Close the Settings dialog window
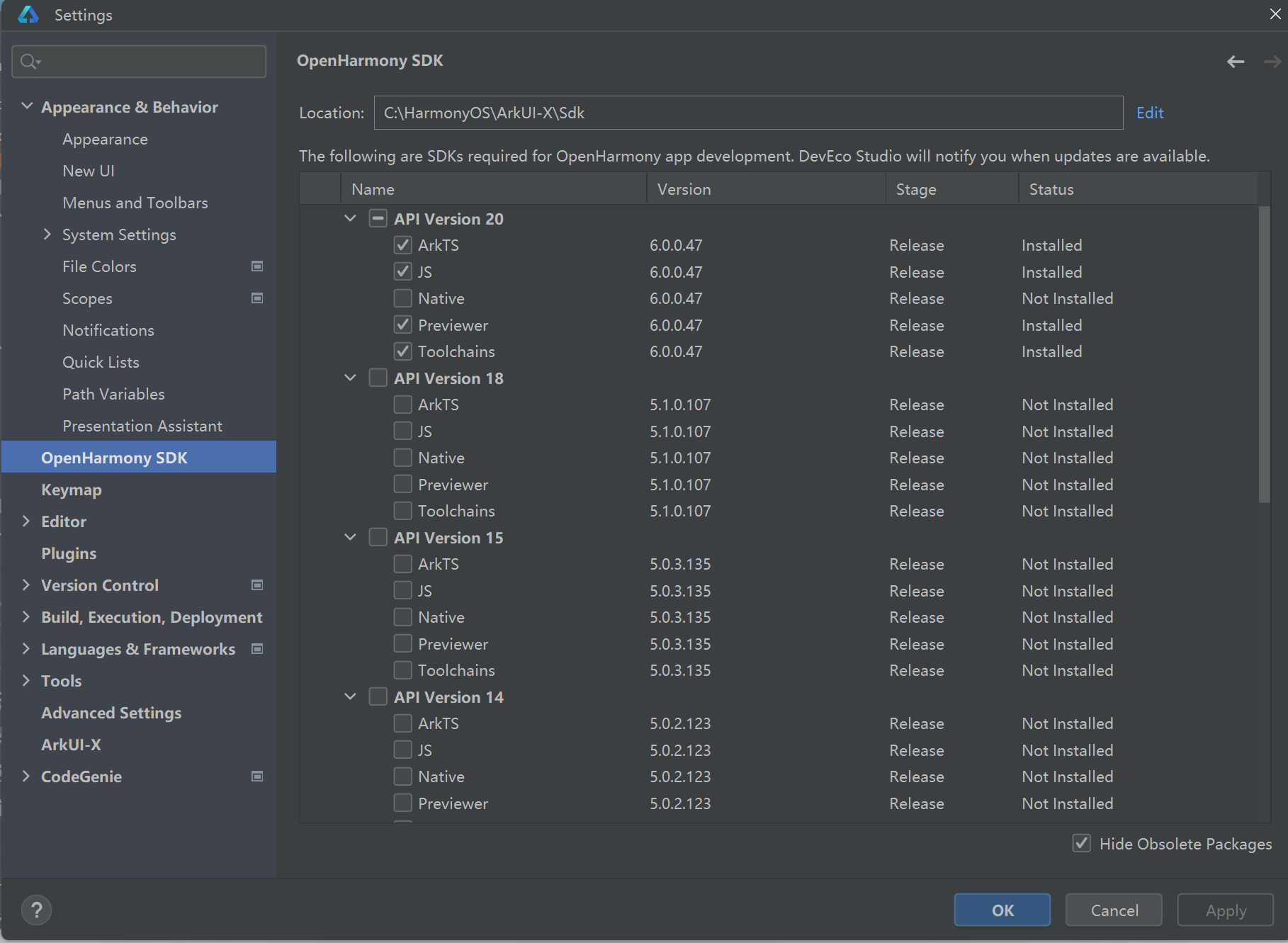 [1275, 14]
